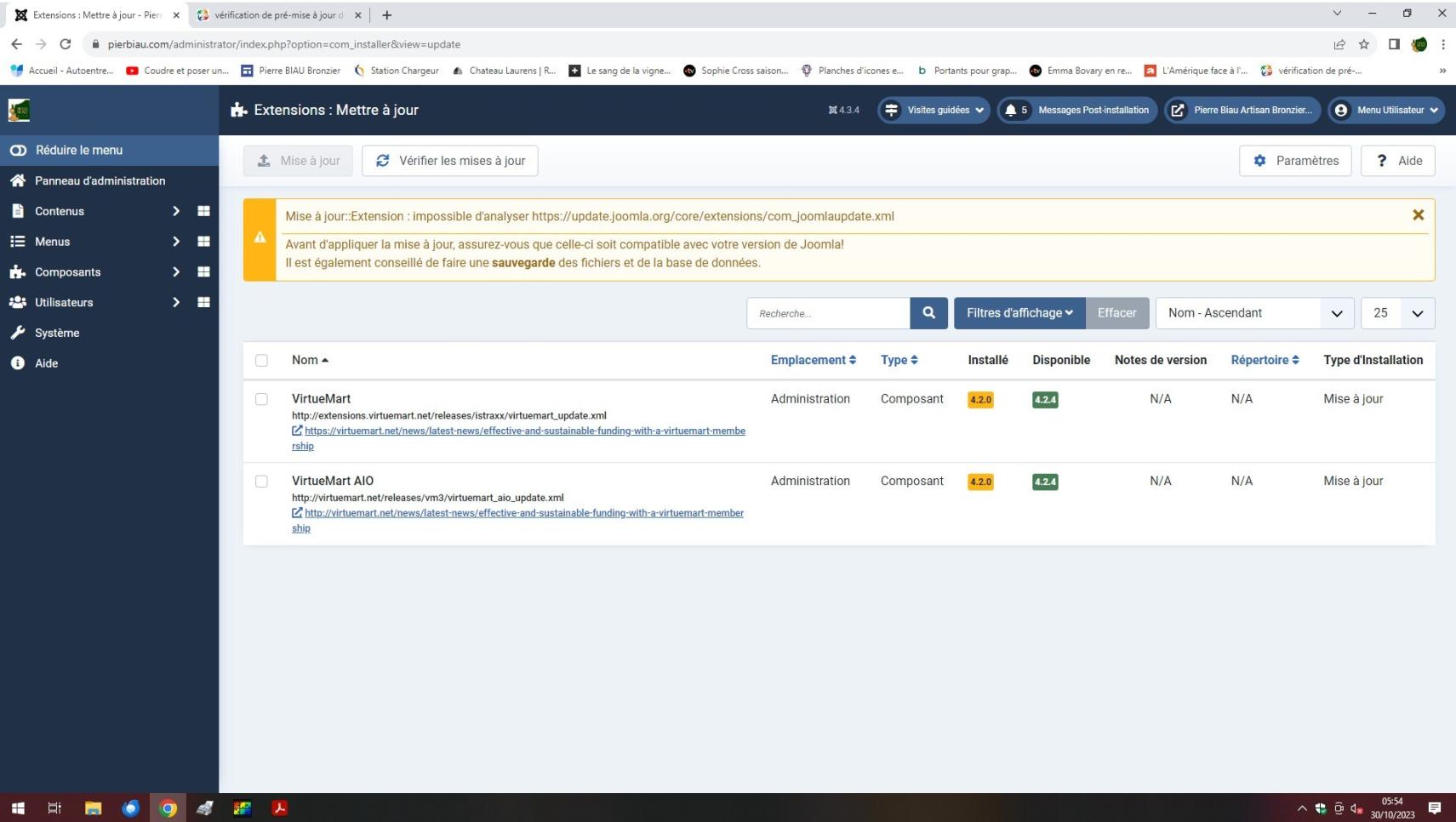1456x822 pixels.
Task: Open Panneau d'administration home
Action: [x=100, y=180]
